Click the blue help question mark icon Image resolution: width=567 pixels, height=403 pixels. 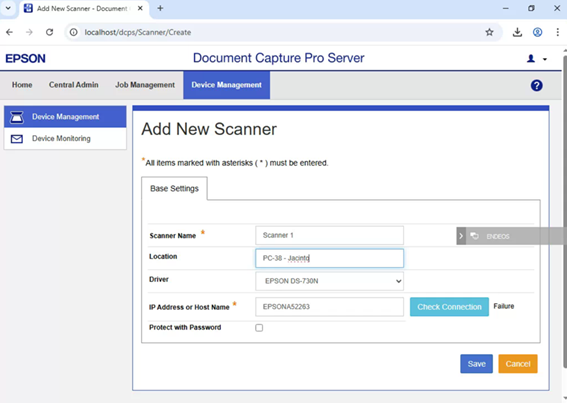click(536, 85)
